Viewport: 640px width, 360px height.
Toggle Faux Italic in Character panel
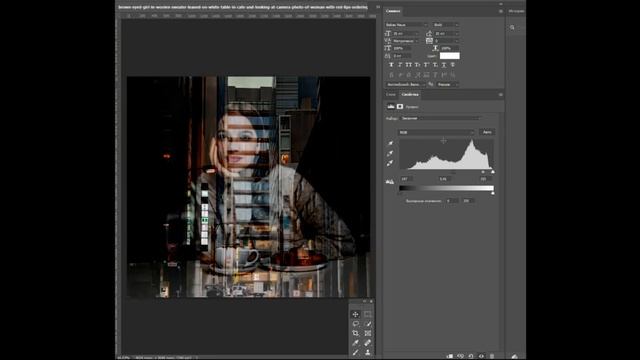coord(400,65)
